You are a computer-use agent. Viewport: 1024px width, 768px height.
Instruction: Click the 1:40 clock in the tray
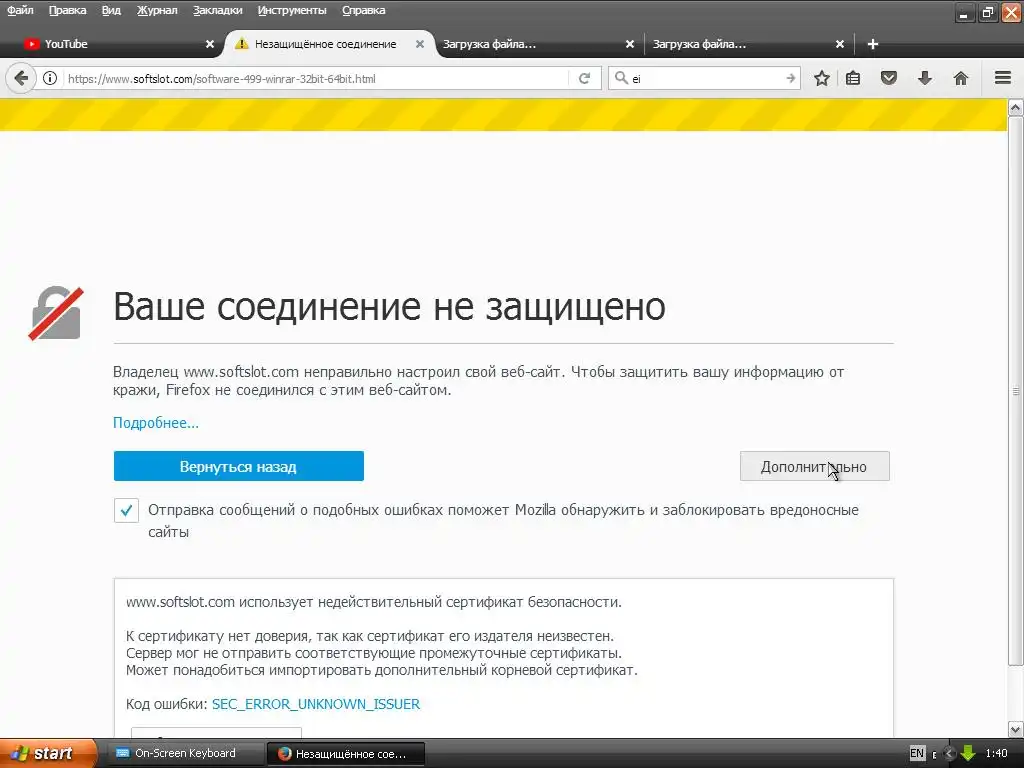coord(997,753)
